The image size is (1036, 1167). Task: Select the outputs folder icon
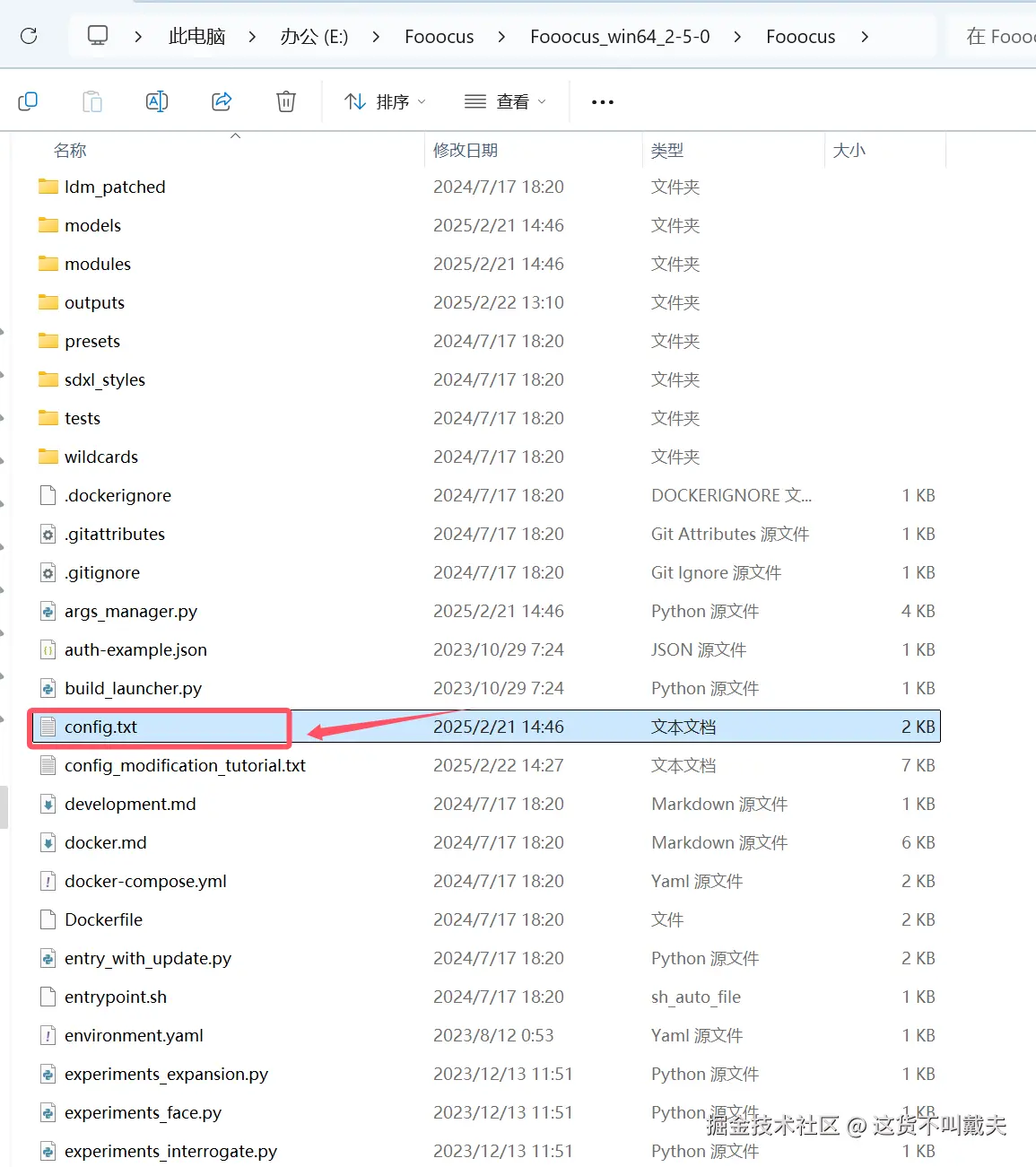coord(48,302)
